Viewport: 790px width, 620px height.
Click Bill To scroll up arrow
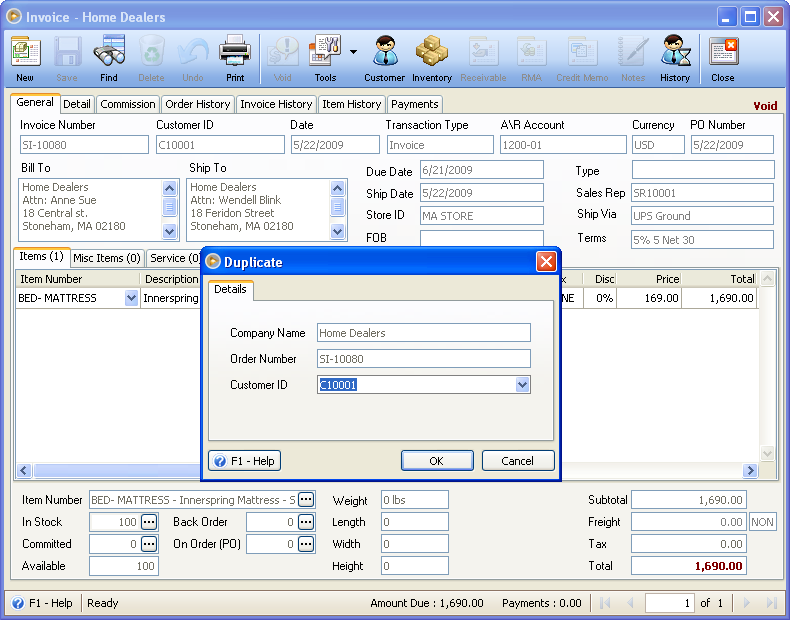click(170, 189)
